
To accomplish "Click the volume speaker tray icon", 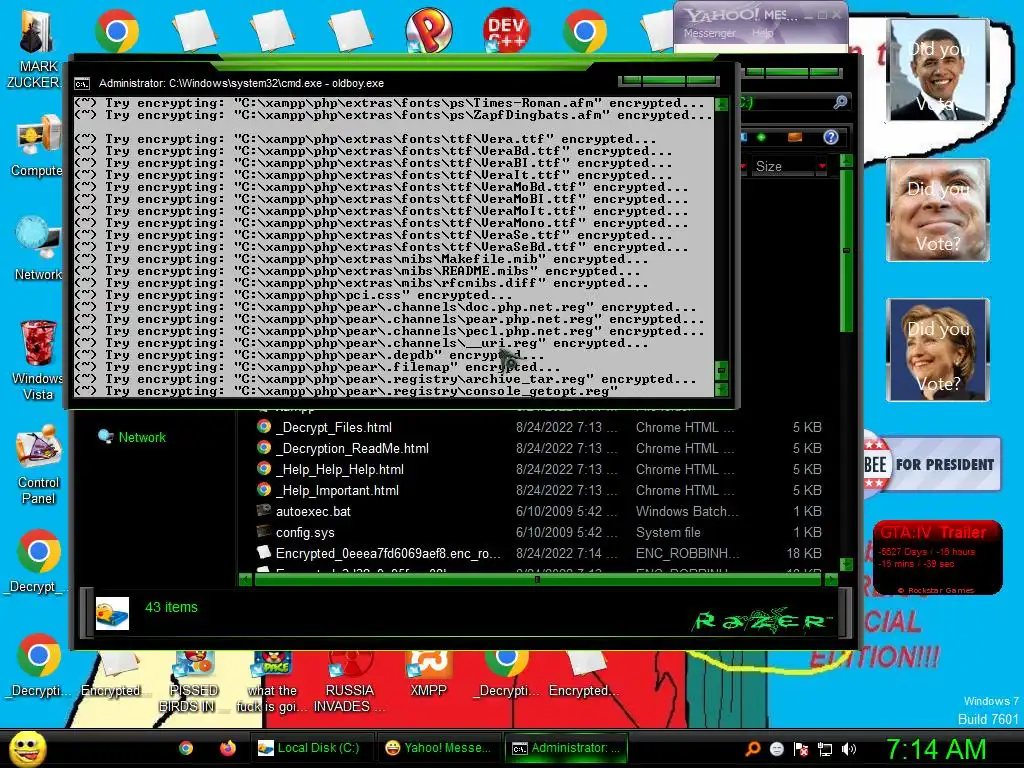I will coord(848,749).
